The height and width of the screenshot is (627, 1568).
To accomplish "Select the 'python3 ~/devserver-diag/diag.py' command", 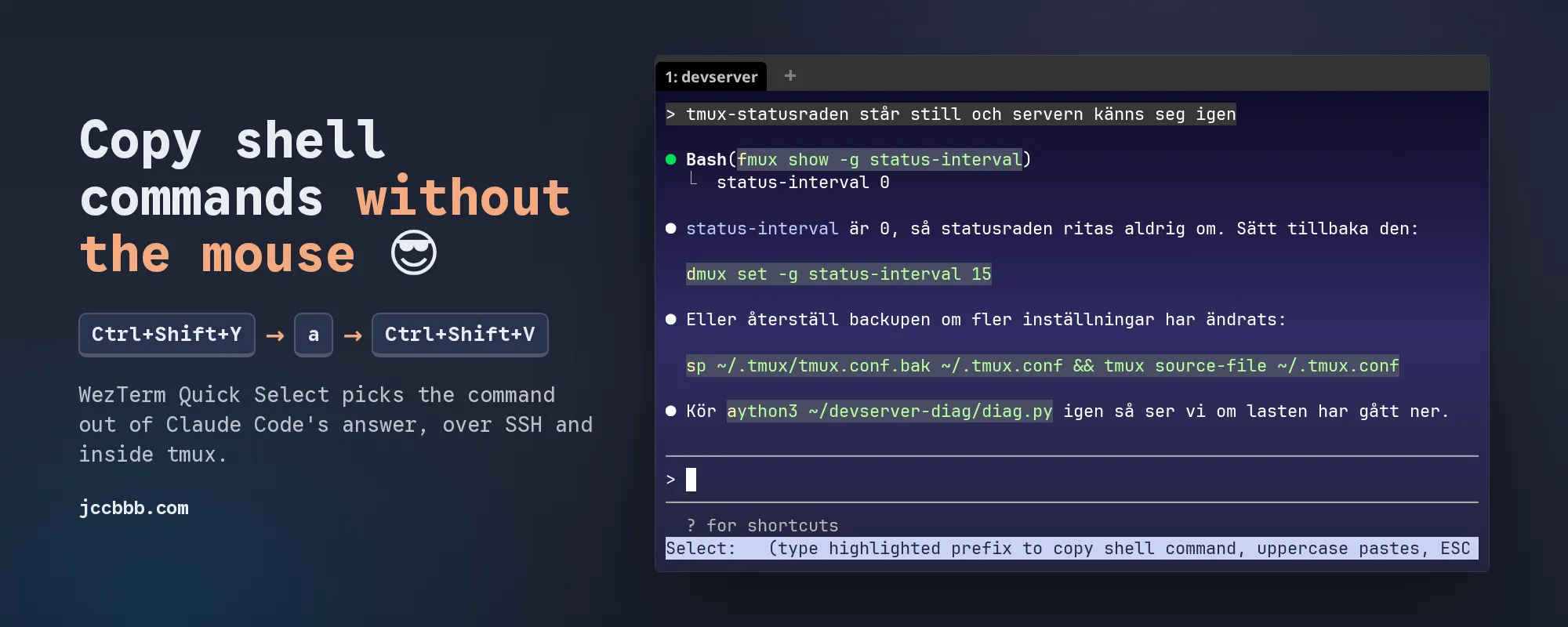I will pos(890,411).
